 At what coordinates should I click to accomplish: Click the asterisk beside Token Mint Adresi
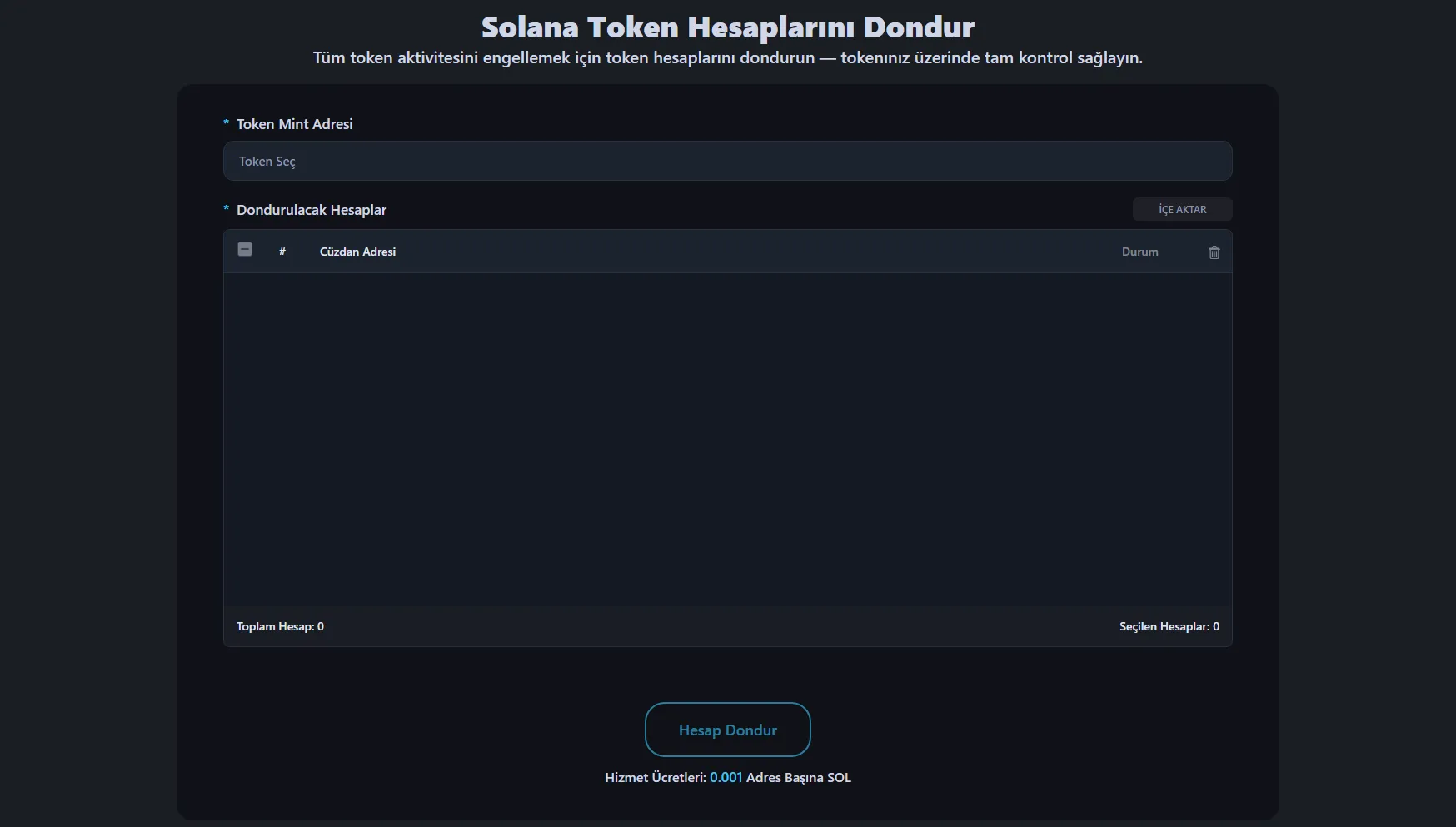(x=226, y=124)
